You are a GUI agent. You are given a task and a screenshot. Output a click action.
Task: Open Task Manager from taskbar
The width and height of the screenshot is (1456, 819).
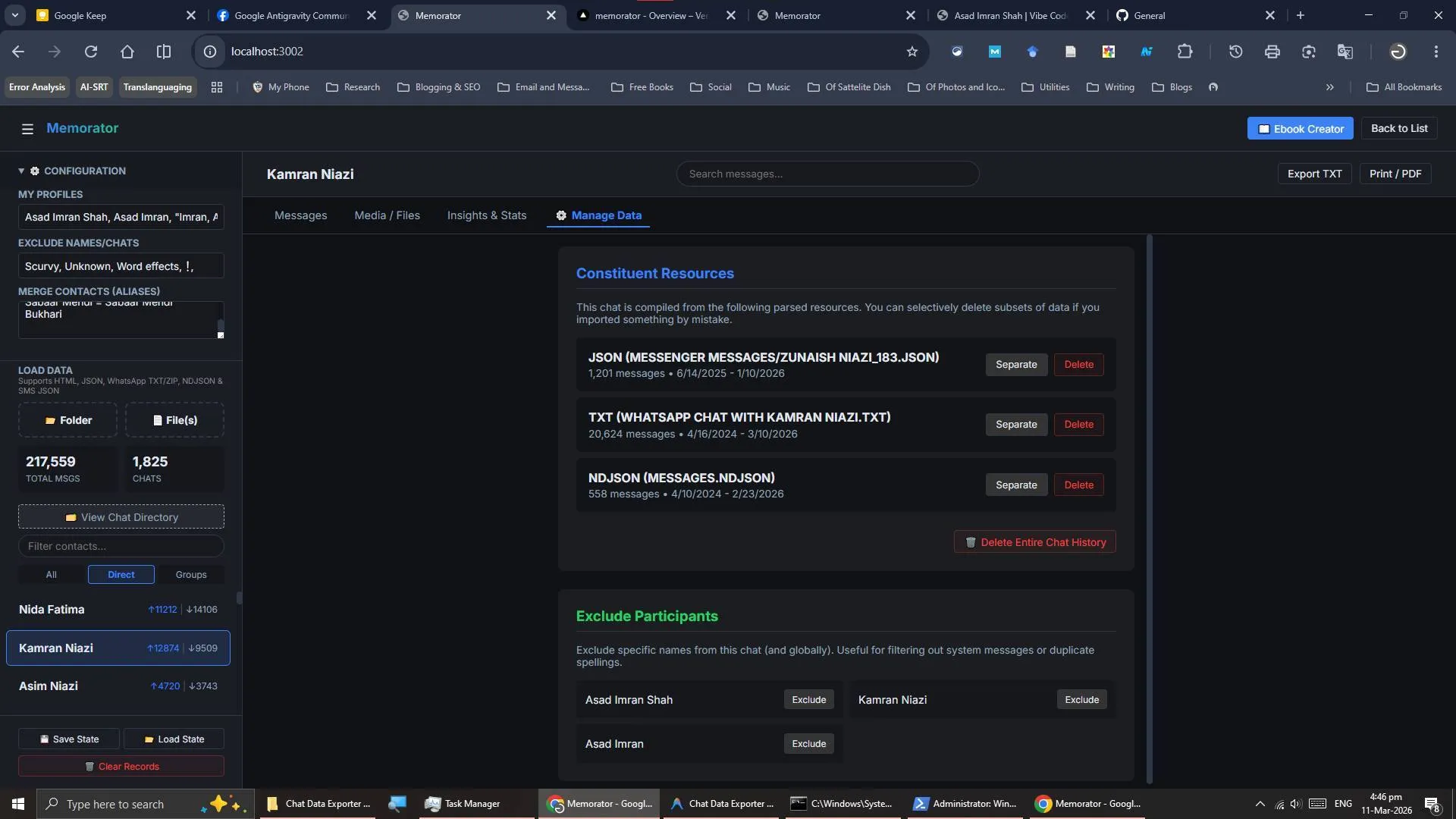click(463, 804)
